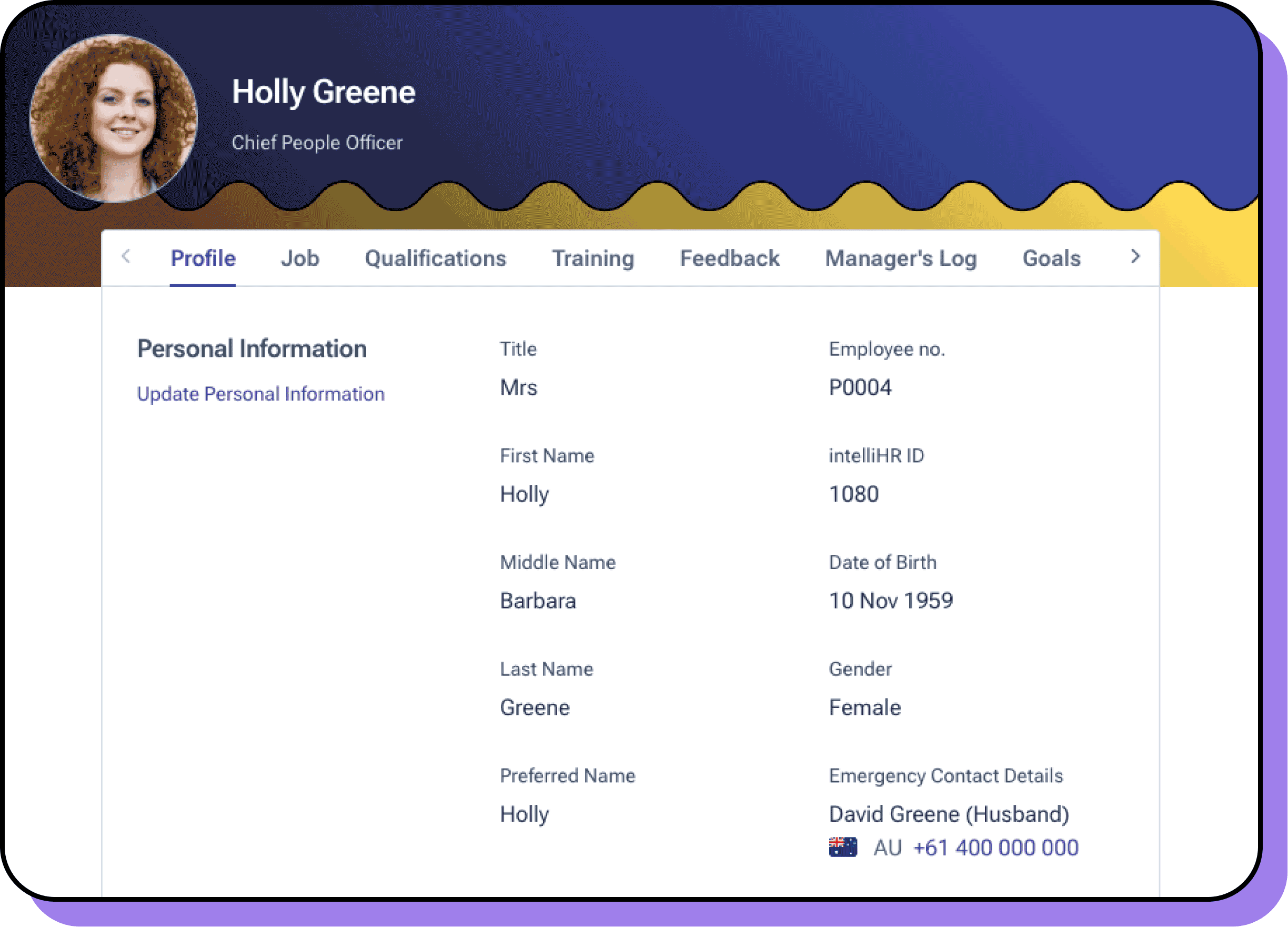Select the employee number P0004

[860, 387]
